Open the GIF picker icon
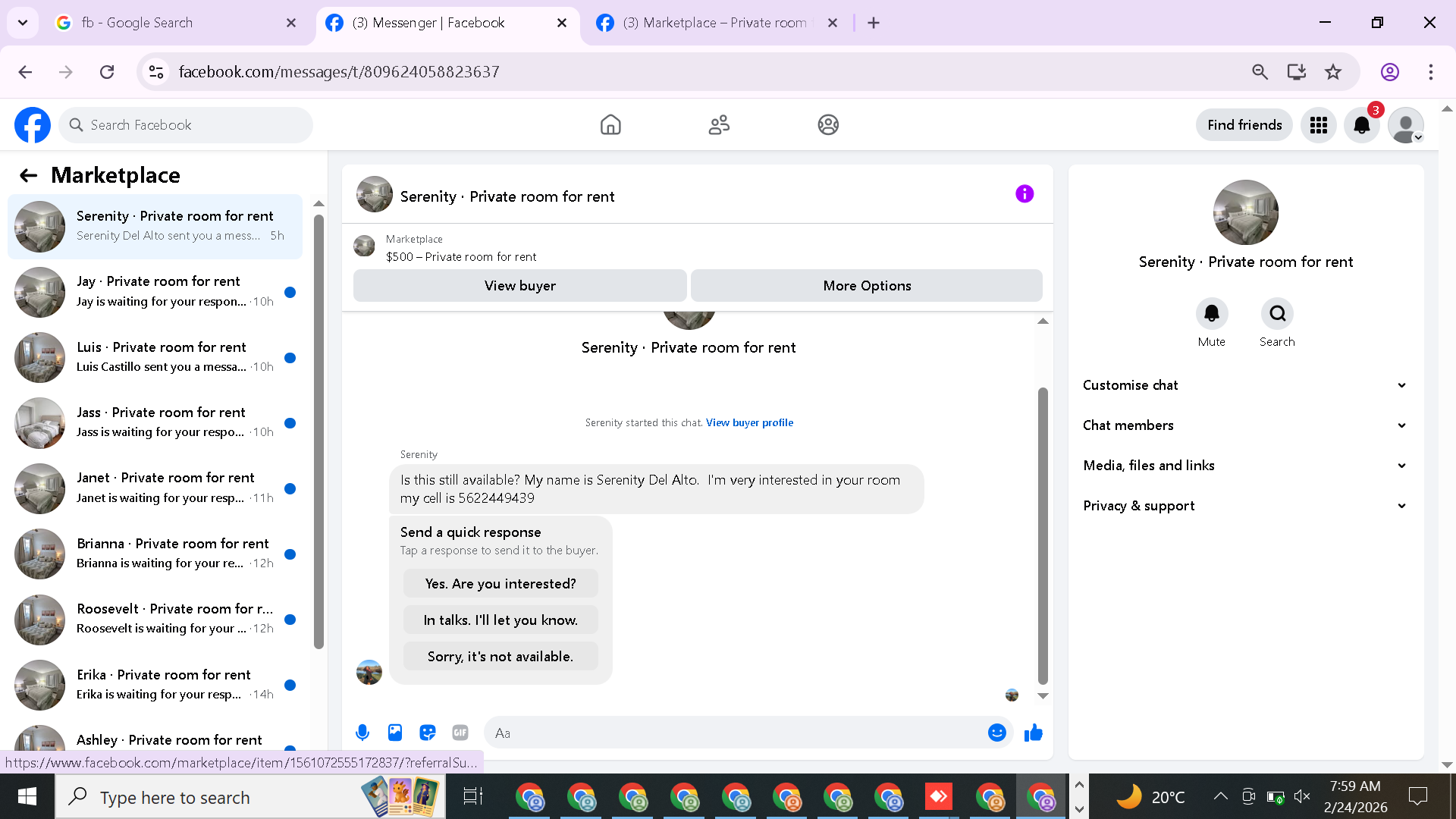The width and height of the screenshot is (1456, 819). (x=460, y=733)
